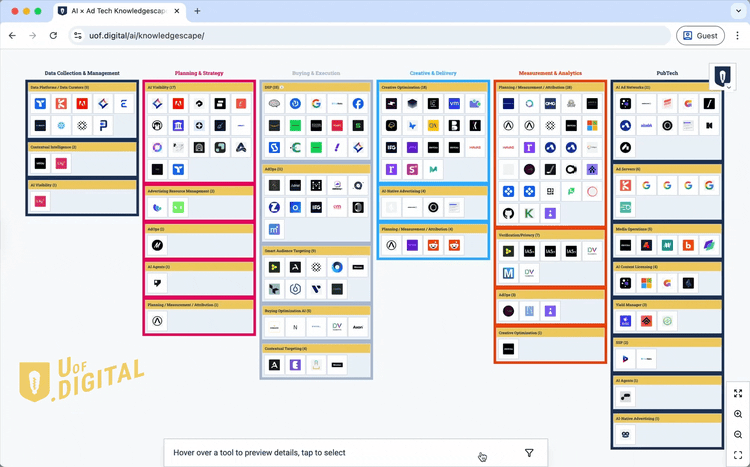This screenshot has width=750, height=467.
Task: Open a new browser tab
Action: [197, 11]
